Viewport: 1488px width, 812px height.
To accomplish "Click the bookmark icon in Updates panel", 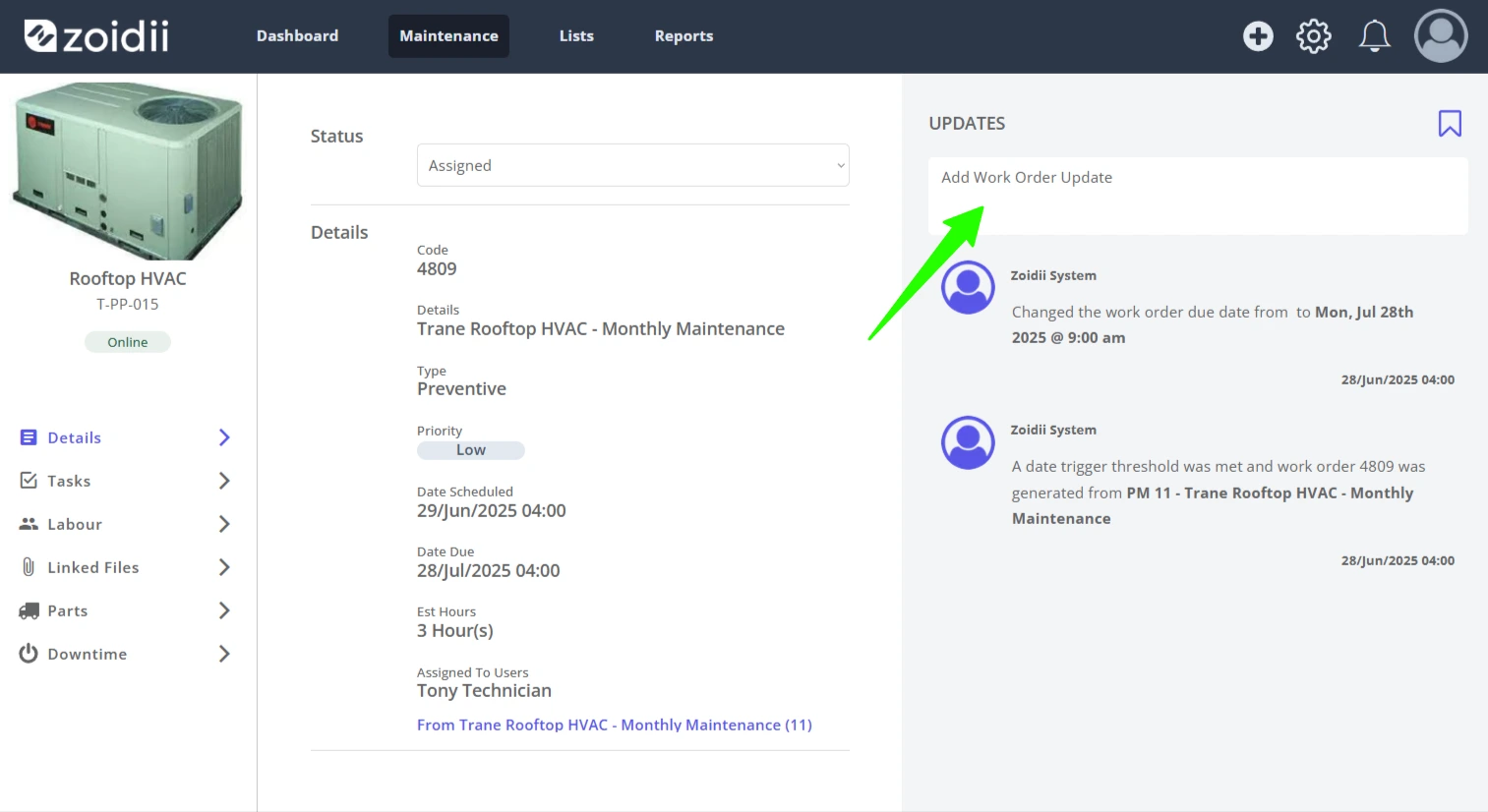I will click(1450, 123).
